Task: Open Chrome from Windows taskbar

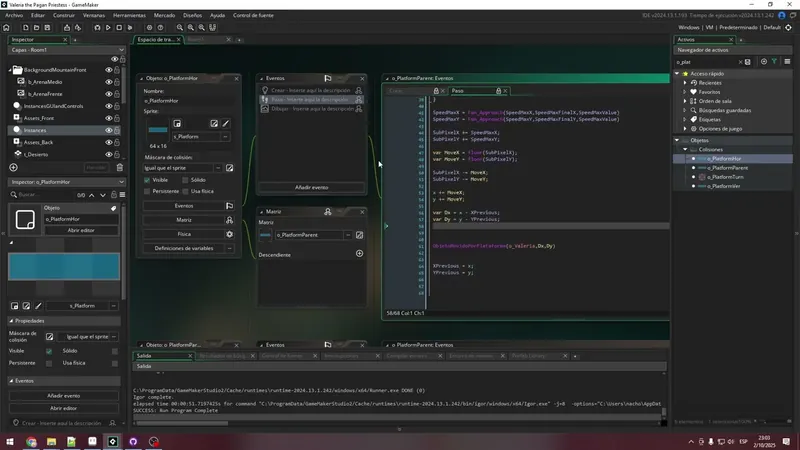Action: click(31, 442)
